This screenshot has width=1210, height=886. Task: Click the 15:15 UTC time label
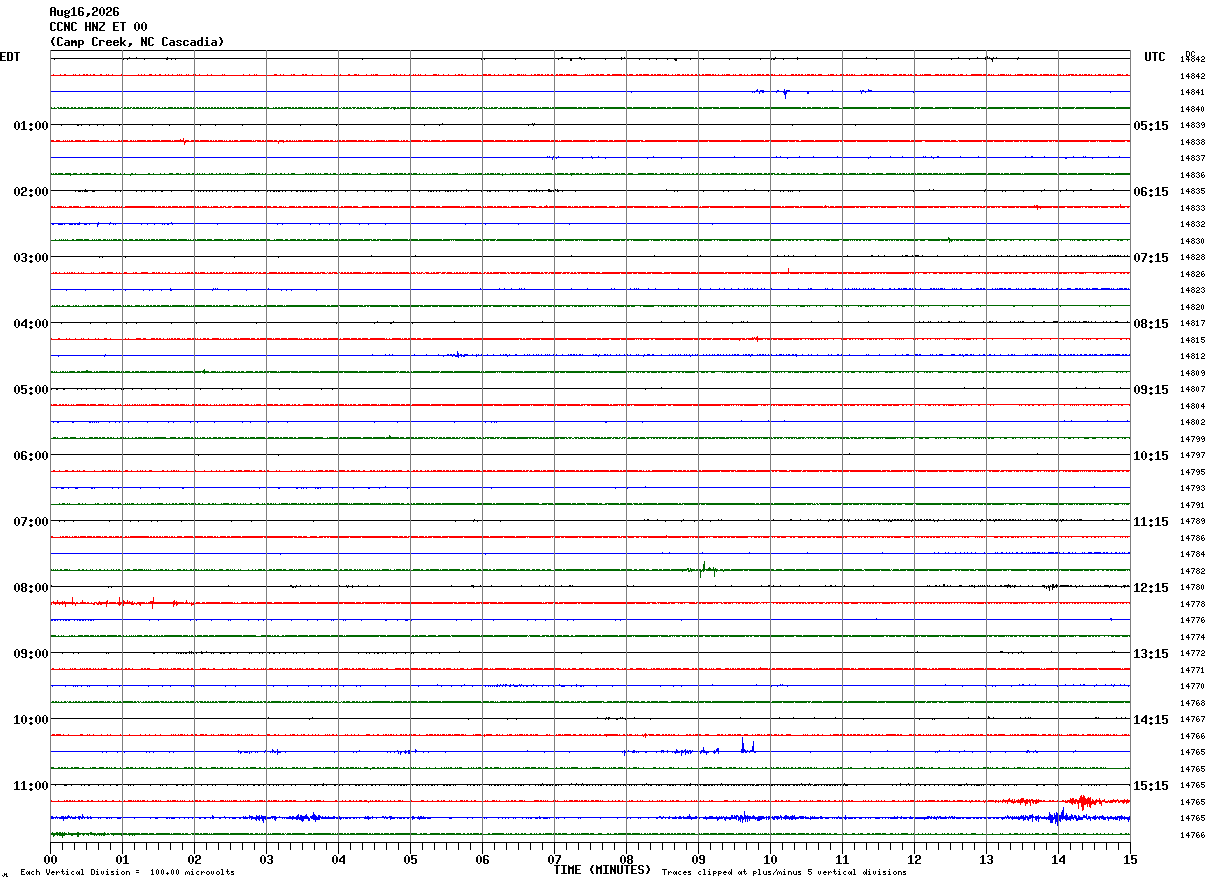[x=1151, y=786]
